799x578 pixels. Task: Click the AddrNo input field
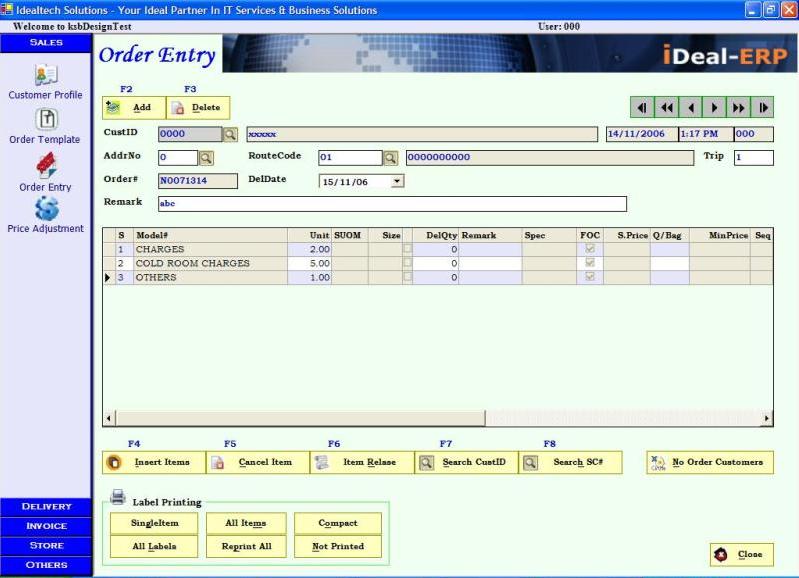(x=178, y=157)
